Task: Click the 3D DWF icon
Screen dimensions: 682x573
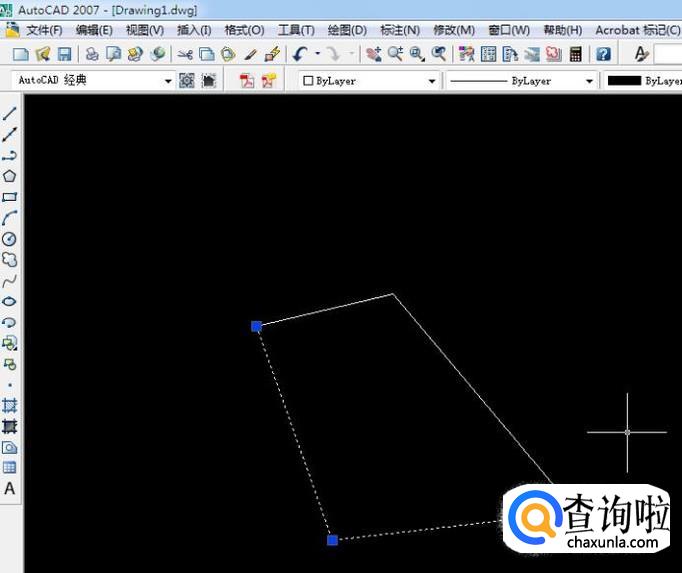Action: [157, 54]
